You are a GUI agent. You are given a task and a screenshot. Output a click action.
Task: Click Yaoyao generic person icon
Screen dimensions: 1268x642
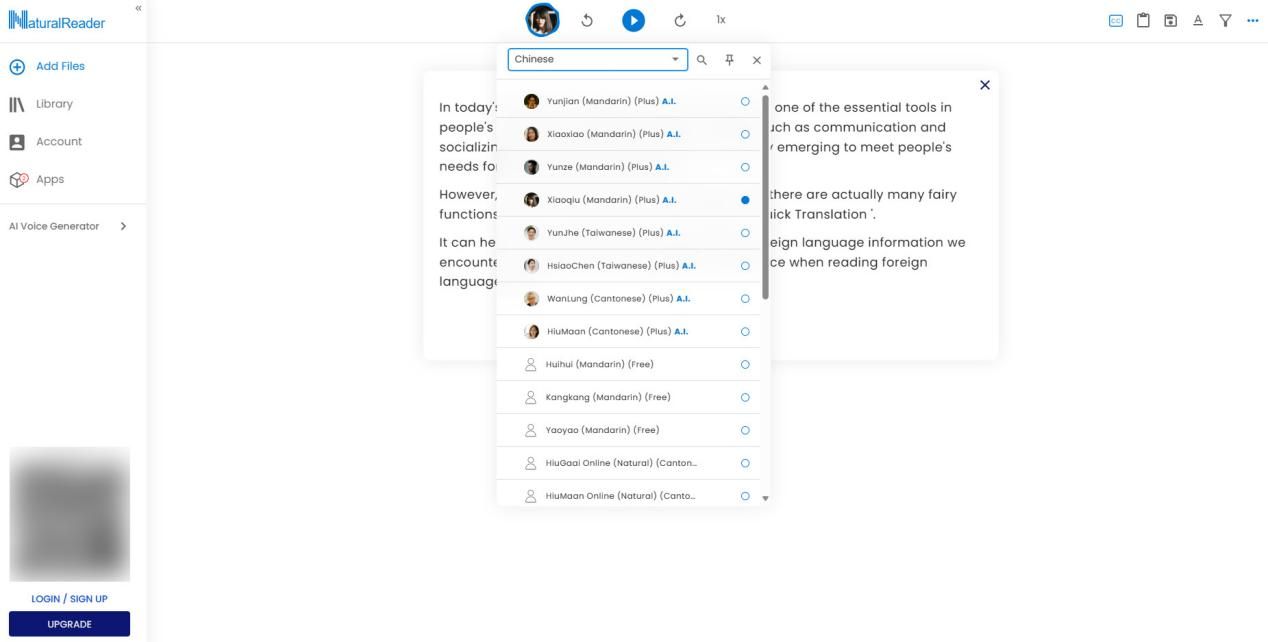[x=531, y=431]
